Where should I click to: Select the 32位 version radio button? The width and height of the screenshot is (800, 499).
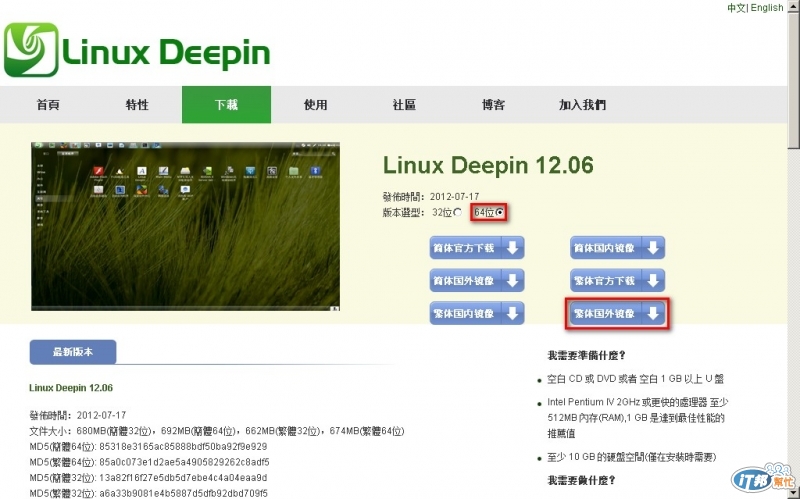click(x=458, y=212)
